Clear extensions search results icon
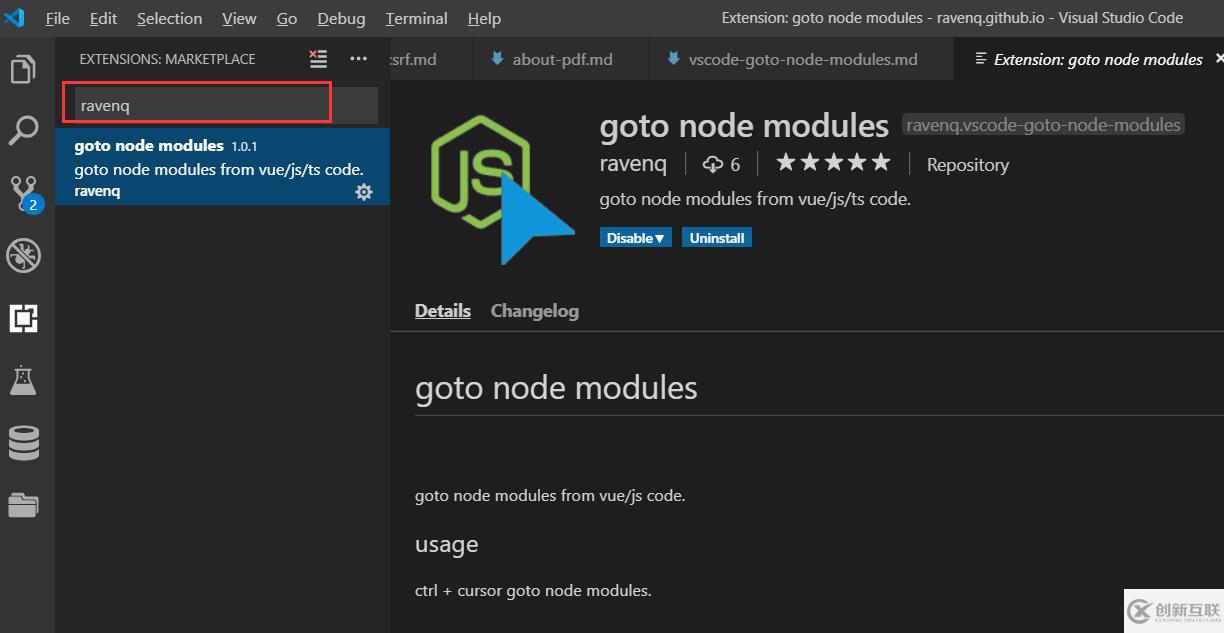This screenshot has width=1224, height=633. coord(318,59)
